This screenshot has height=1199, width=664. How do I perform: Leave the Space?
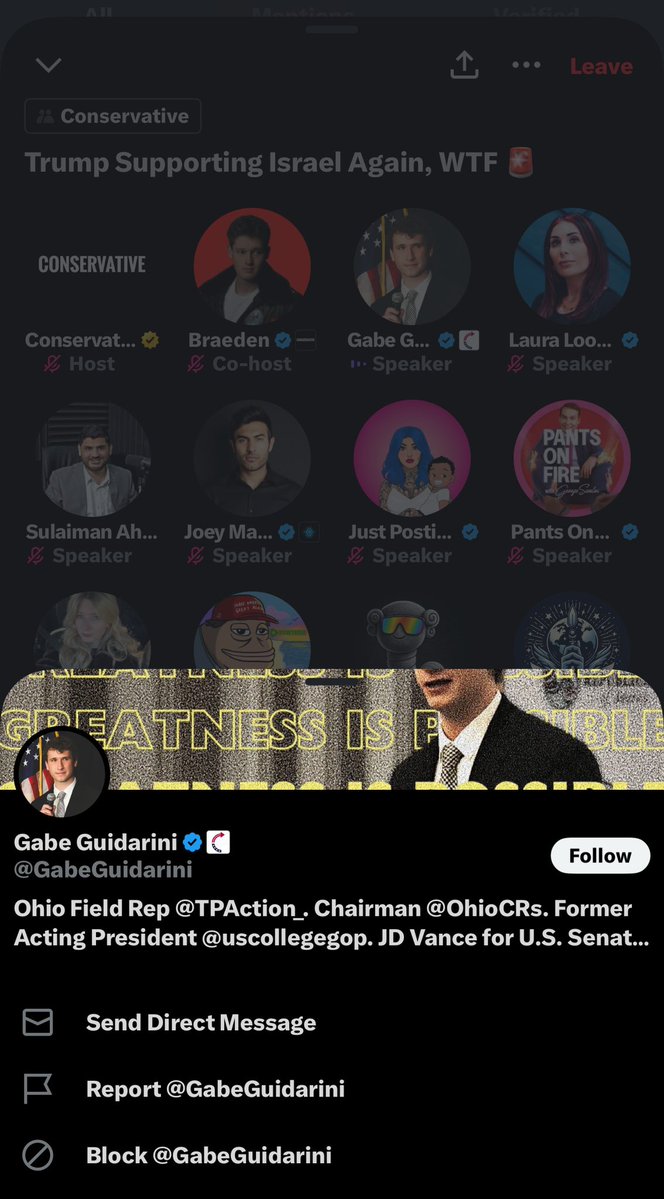[601, 67]
